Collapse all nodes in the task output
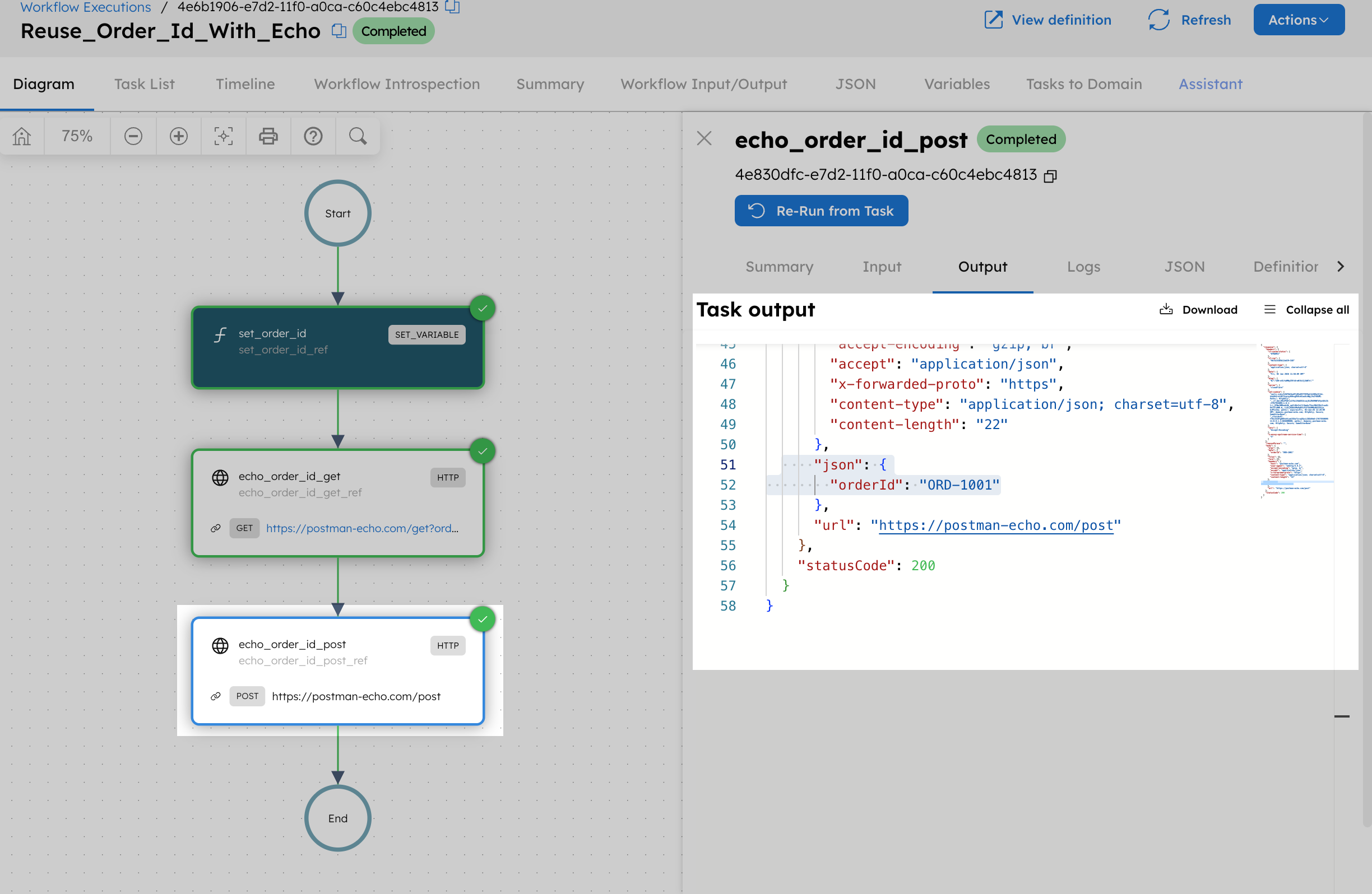The height and width of the screenshot is (894, 1372). 1306,309
